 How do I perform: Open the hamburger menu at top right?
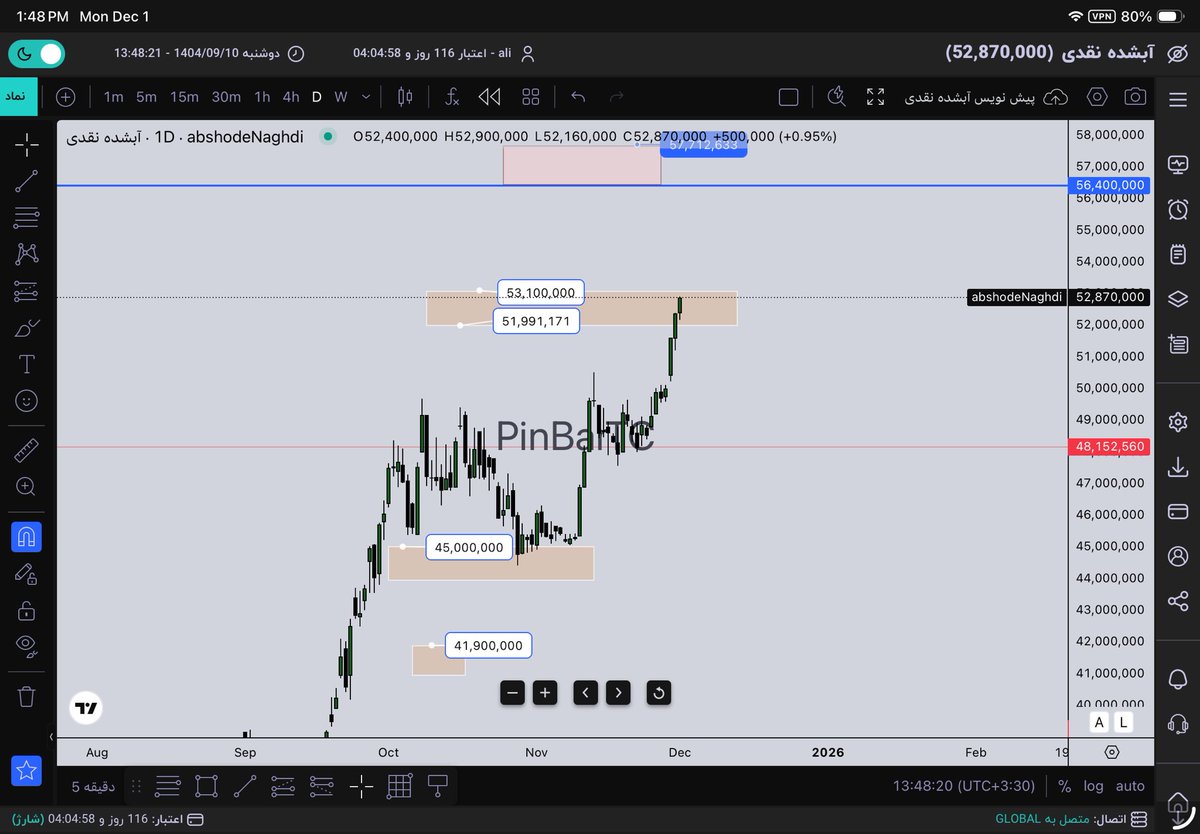tap(1177, 97)
